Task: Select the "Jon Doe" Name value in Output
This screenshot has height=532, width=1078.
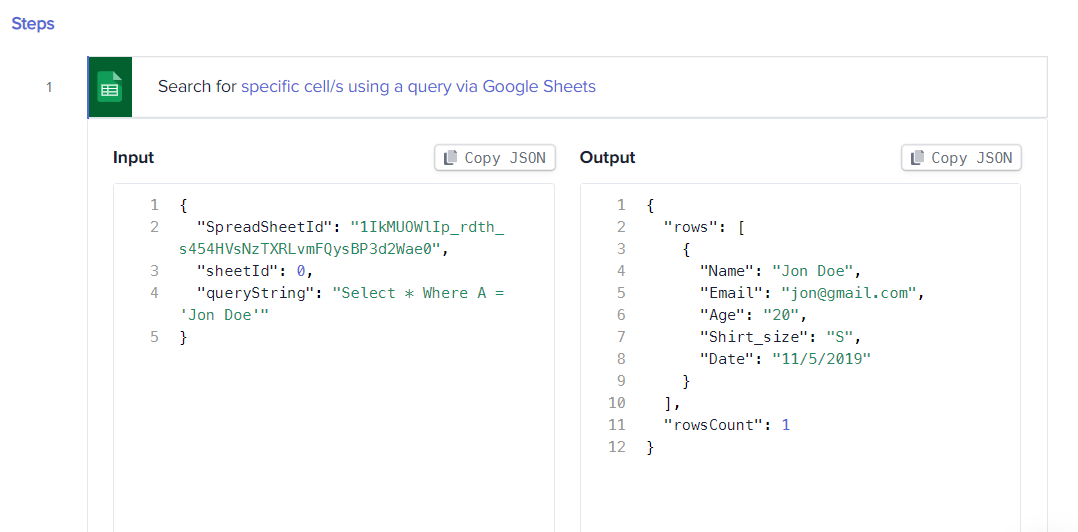Action: coord(812,271)
